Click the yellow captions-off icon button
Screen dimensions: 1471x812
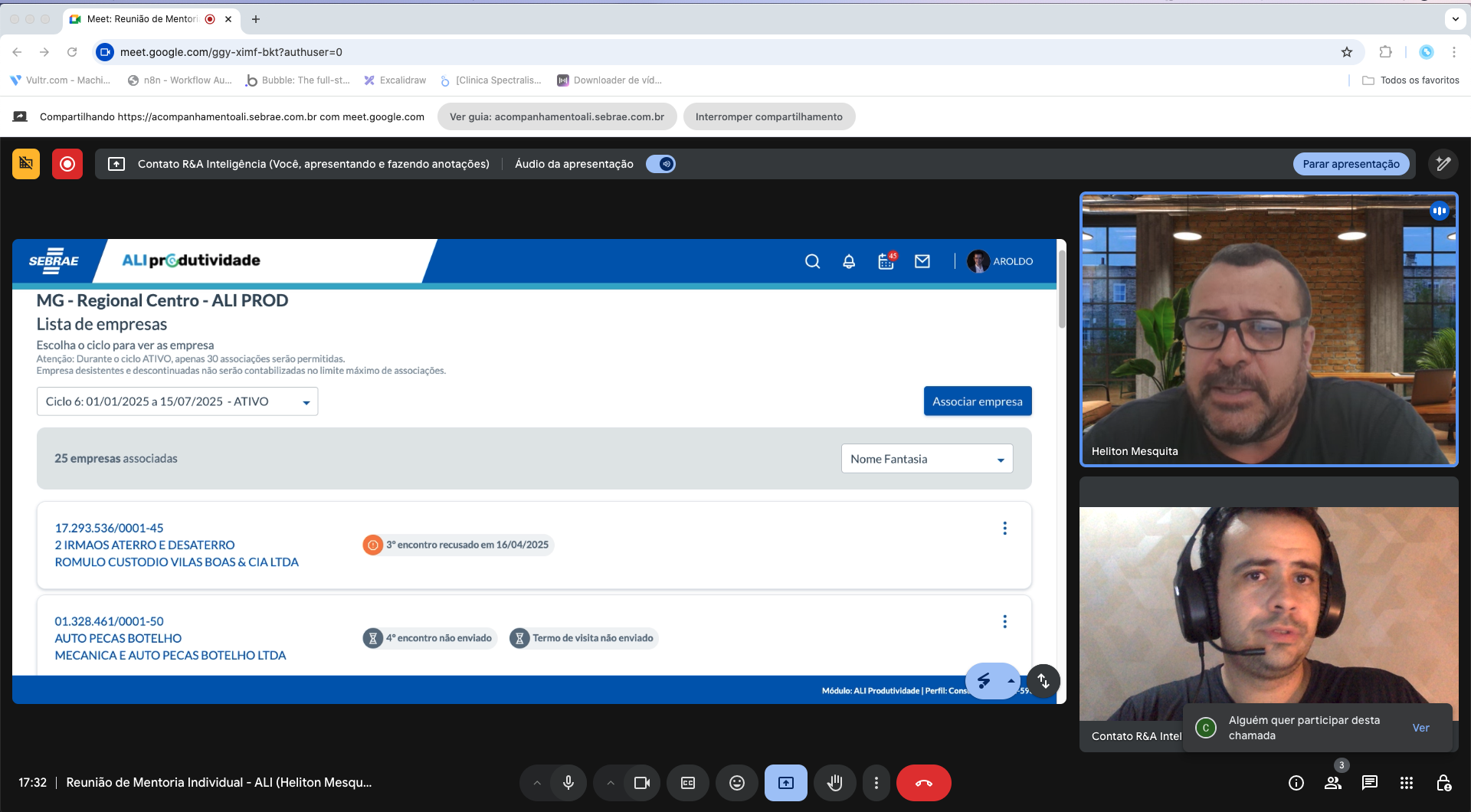pos(26,164)
